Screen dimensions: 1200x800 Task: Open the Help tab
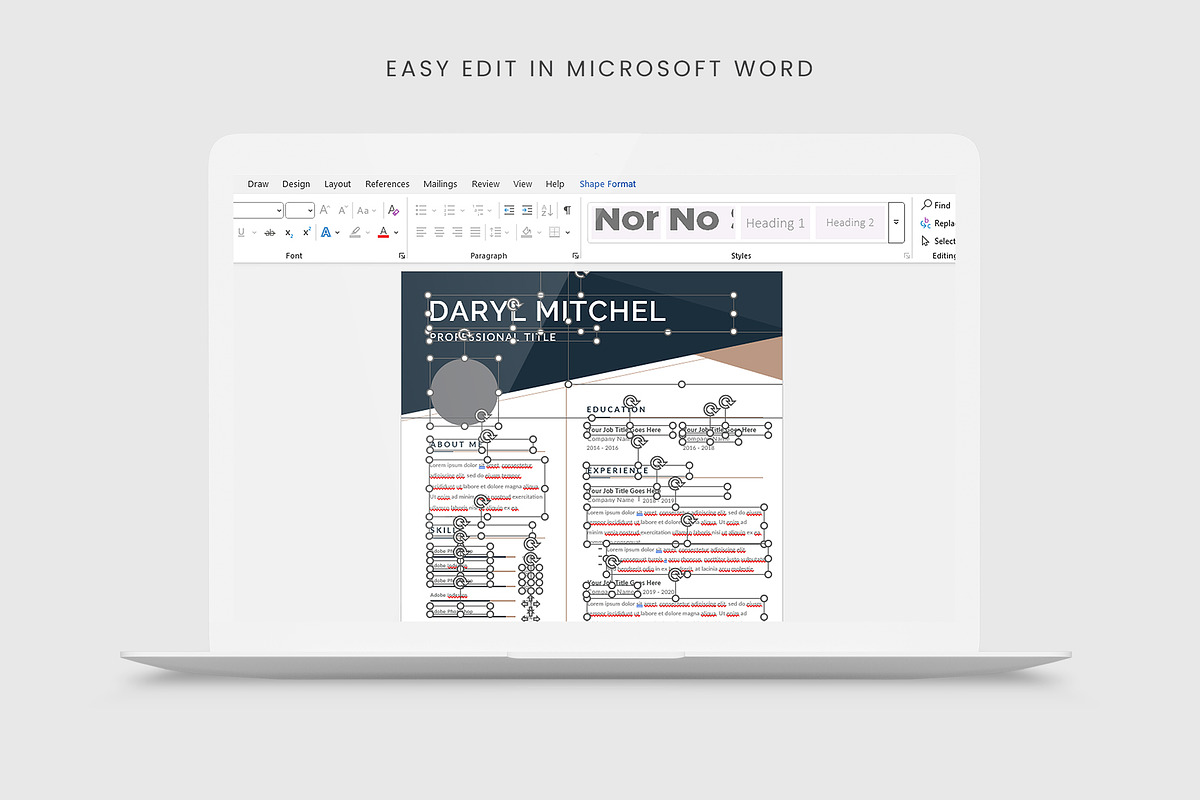[x=555, y=184]
